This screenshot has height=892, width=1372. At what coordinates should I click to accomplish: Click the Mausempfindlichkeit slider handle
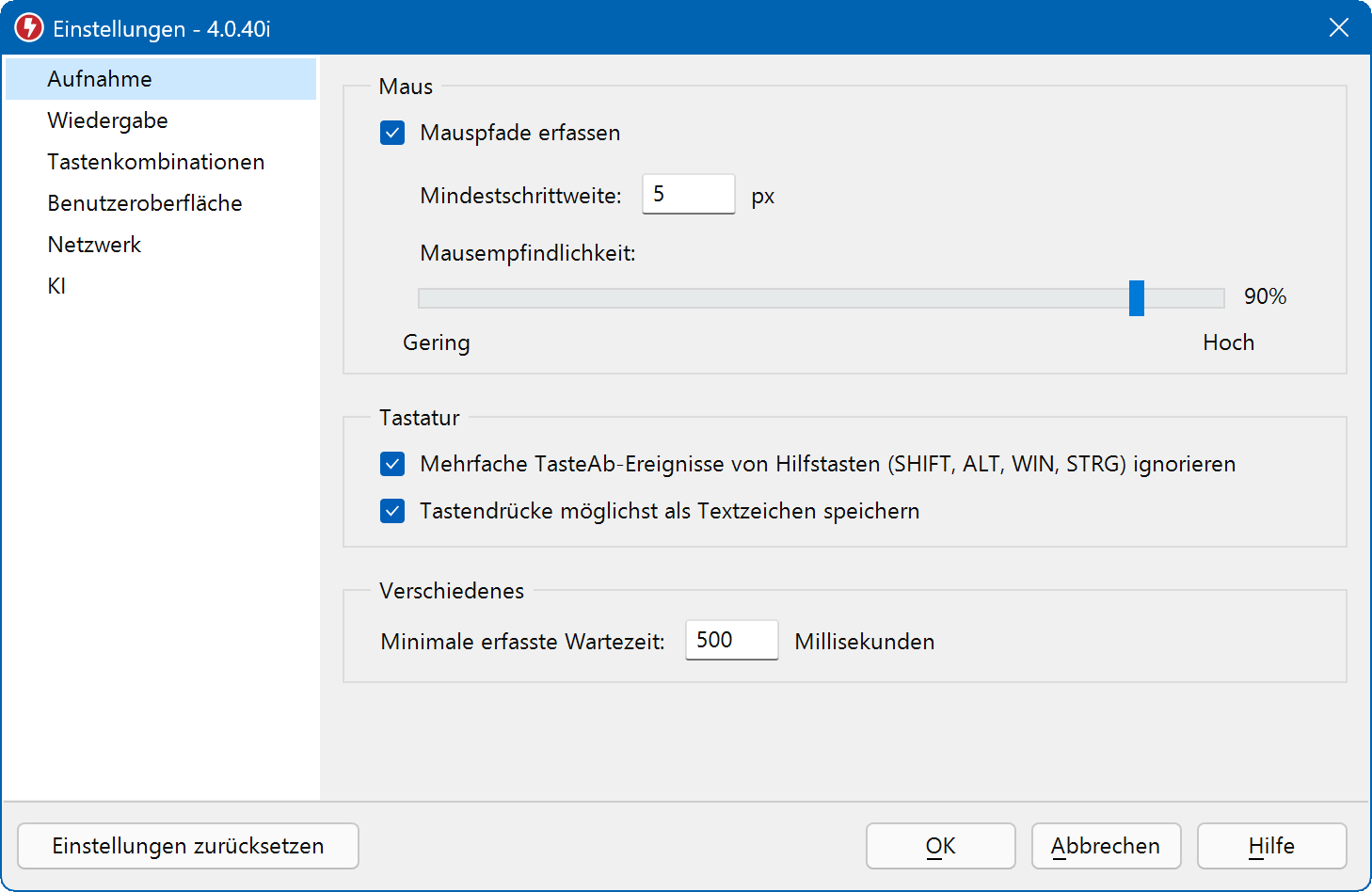[1136, 298]
